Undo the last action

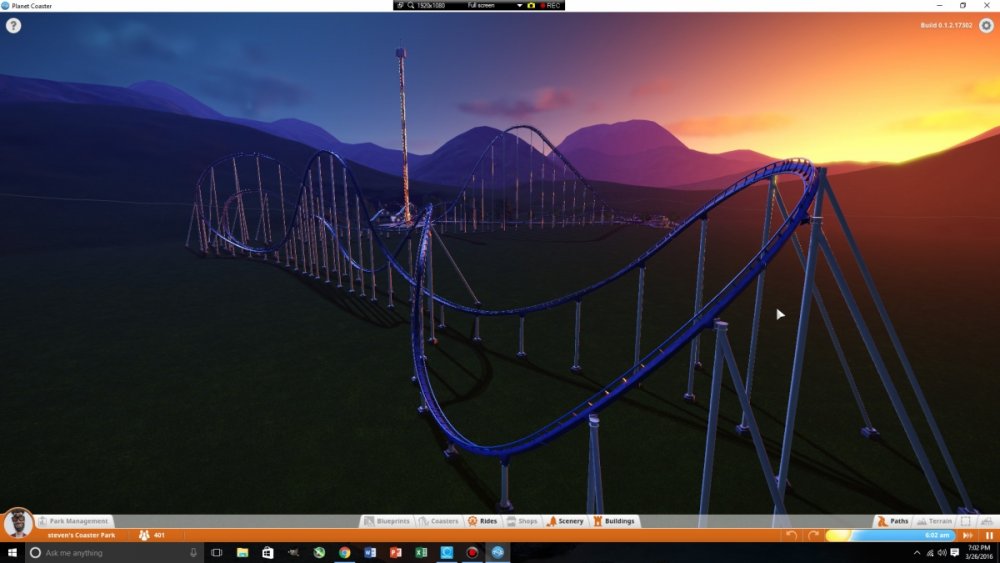pyautogui.click(x=792, y=535)
